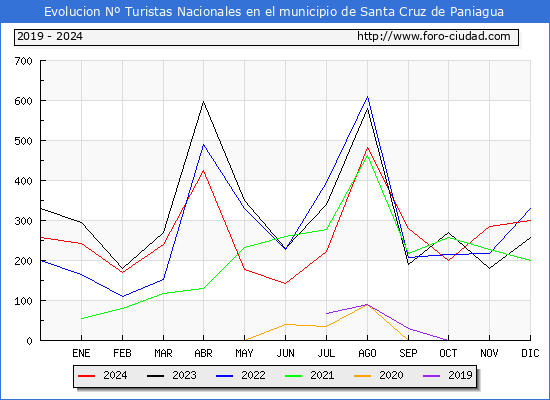Viewport: 550px width, 400px height.
Task: Click the chart title about Turistas Nacionales
Action: pos(274,12)
